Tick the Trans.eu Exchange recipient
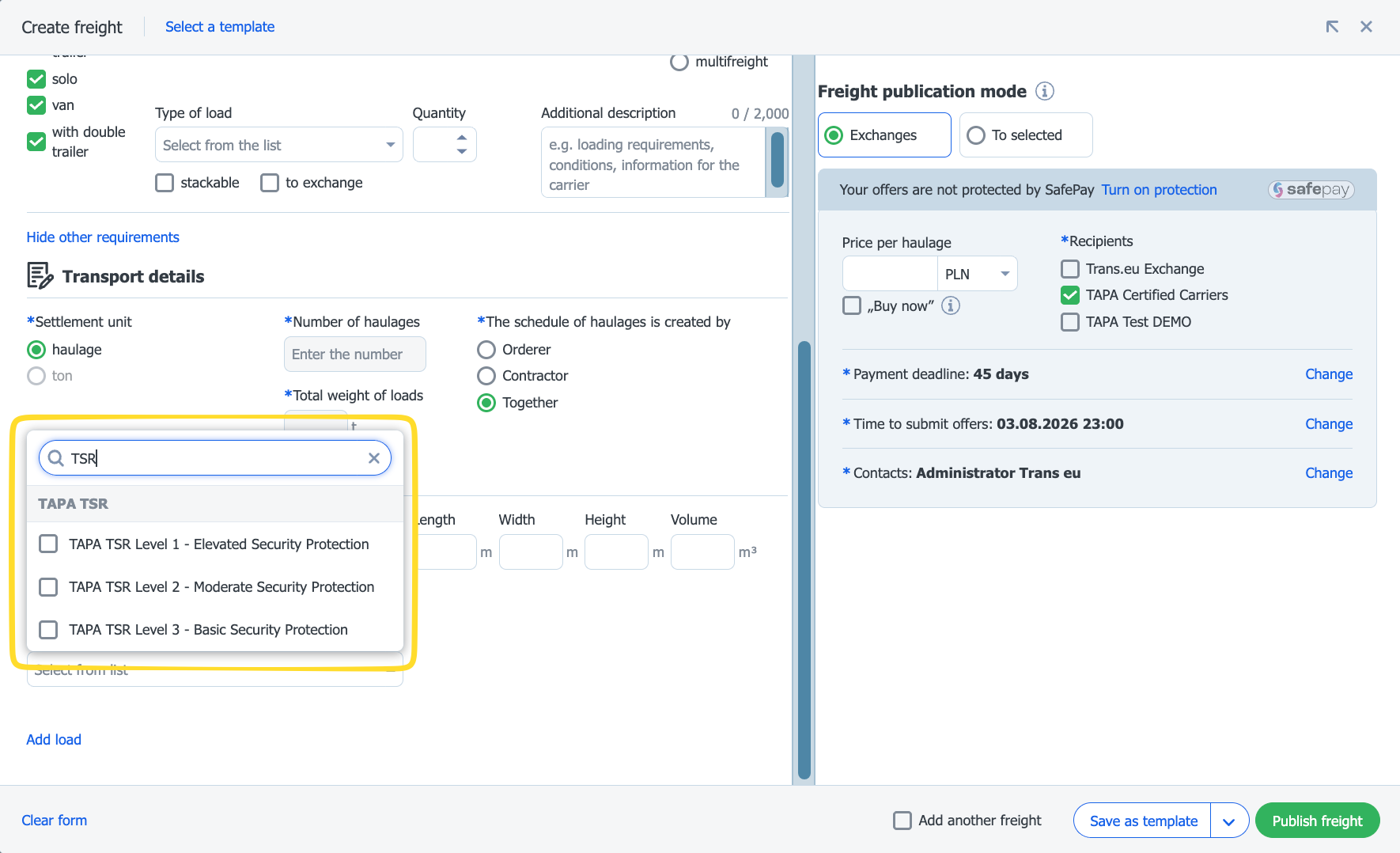The image size is (1400, 853). point(1070,269)
